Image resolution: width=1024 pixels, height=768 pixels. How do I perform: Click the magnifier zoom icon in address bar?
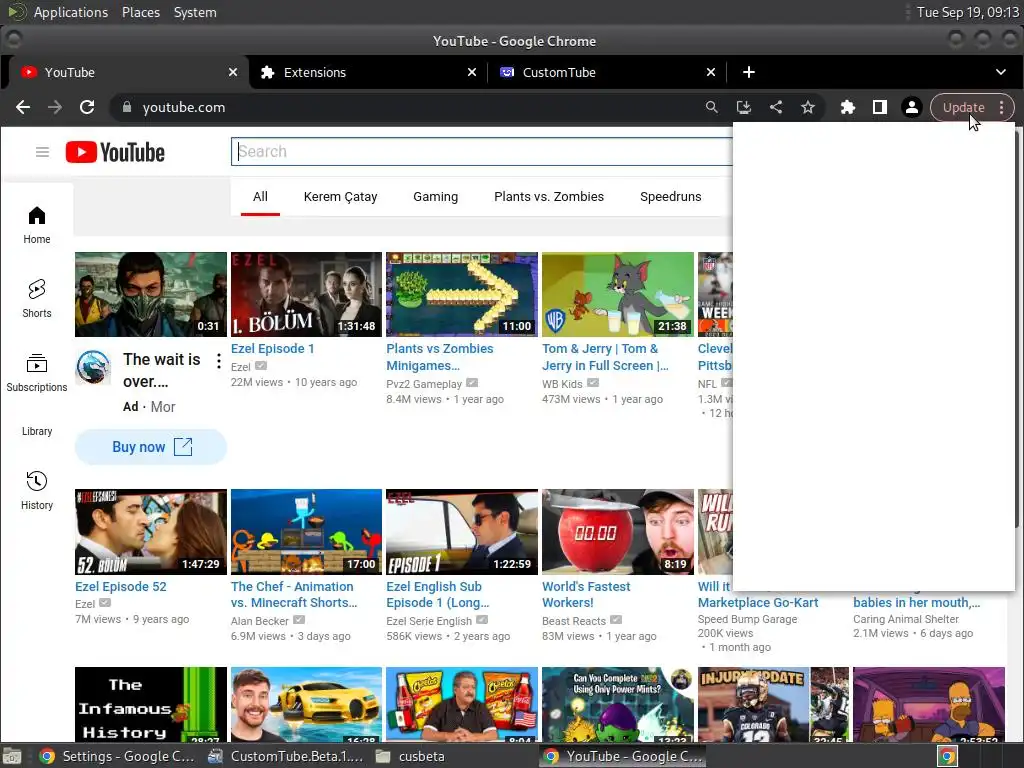pos(712,107)
